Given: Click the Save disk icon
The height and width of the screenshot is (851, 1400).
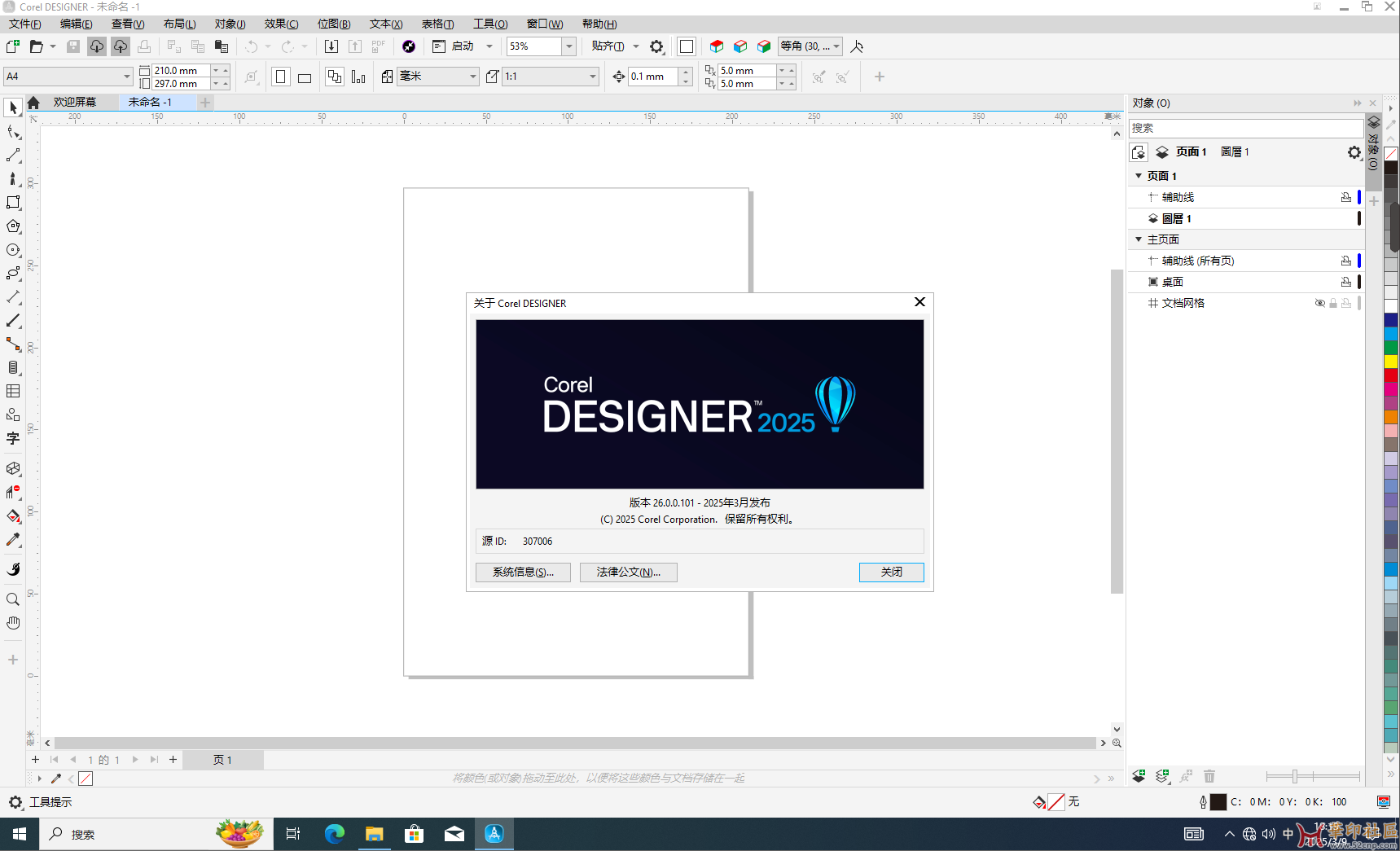Looking at the screenshot, I should tap(73, 46).
